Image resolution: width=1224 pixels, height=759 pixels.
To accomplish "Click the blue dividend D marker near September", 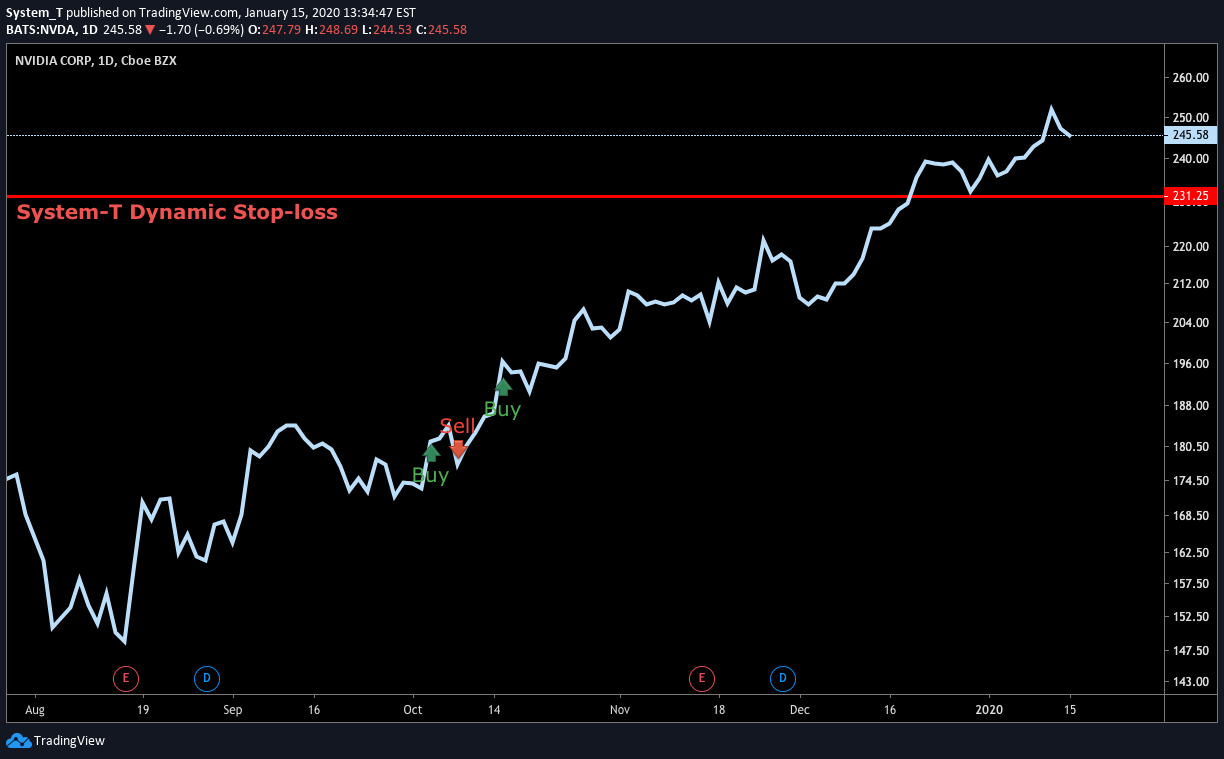I will coord(207,679).
